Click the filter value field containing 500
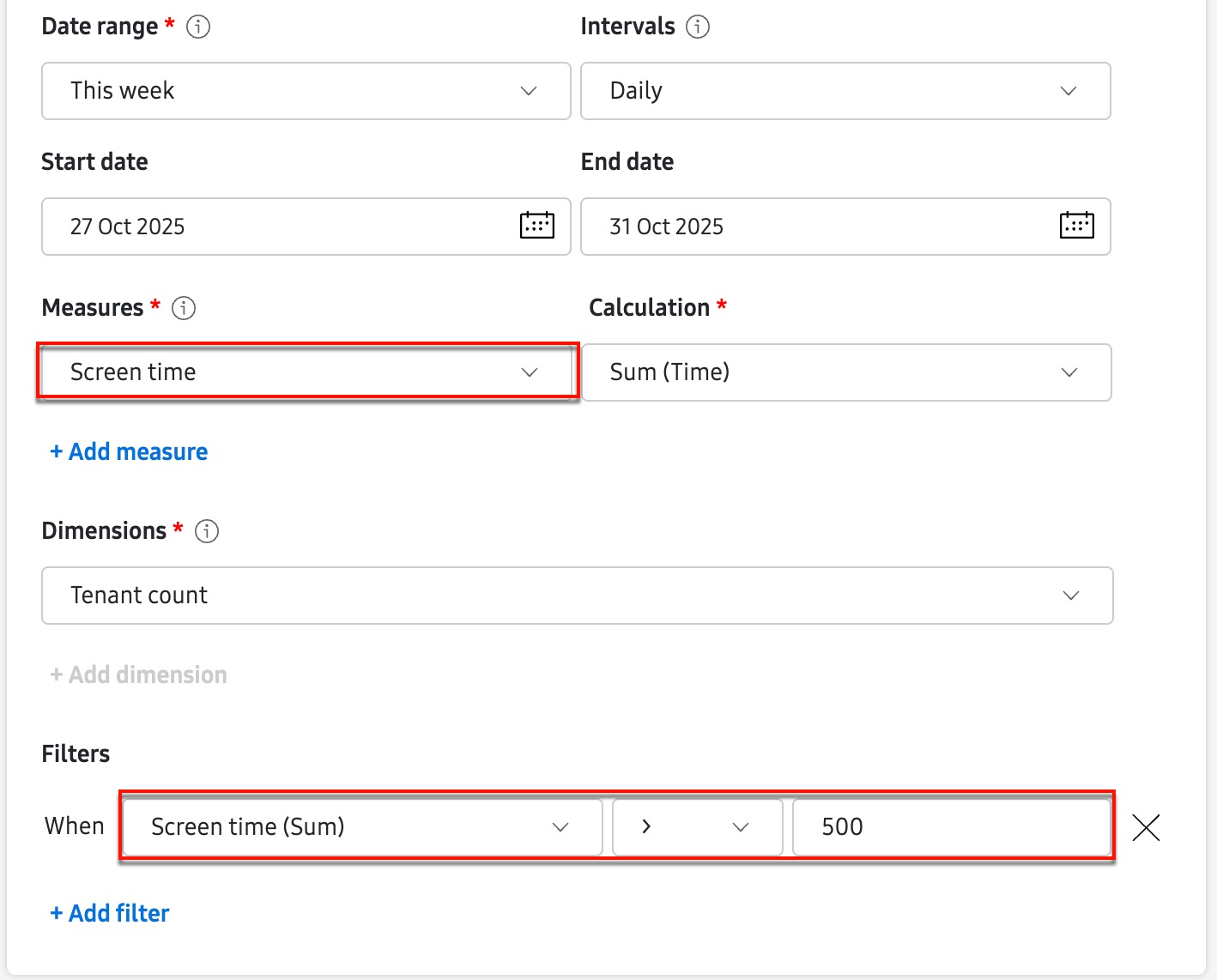 pyautogui.click(x=950, y=826)
